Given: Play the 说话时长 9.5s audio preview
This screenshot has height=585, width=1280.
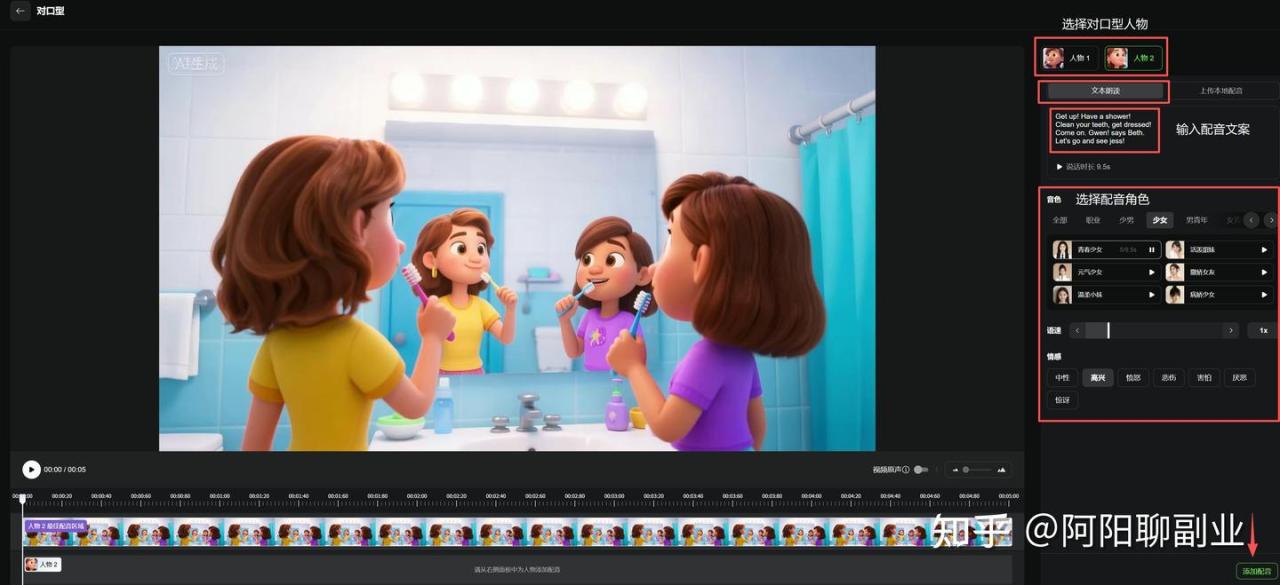Looking at the screenshot, I should [x=1060, y=167].
